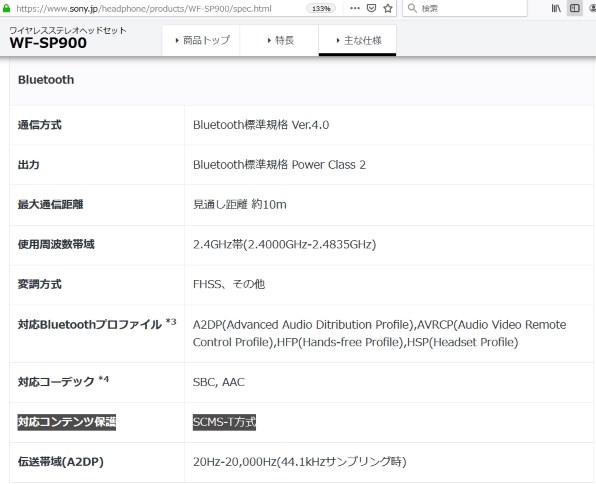Click the 最大通信距離 row label

[x=51, y=205]
